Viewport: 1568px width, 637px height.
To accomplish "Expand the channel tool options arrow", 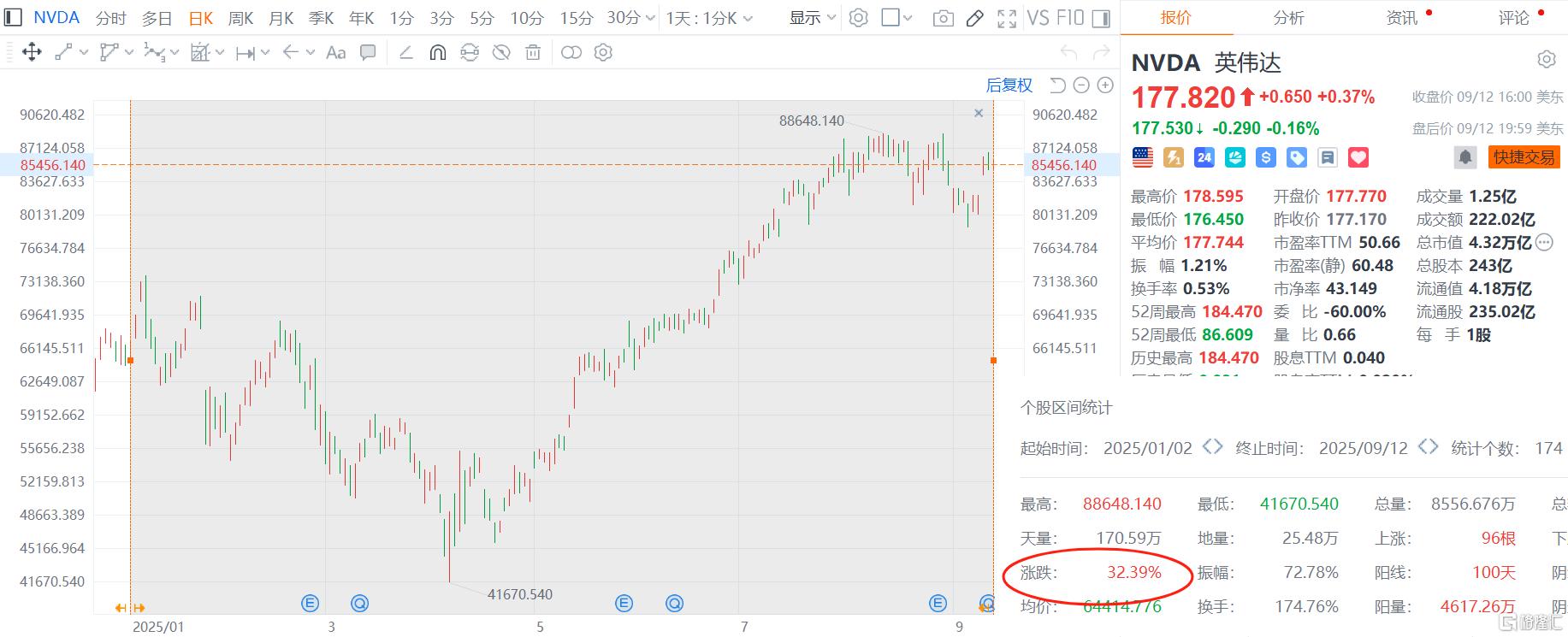I will pos(129,52).
